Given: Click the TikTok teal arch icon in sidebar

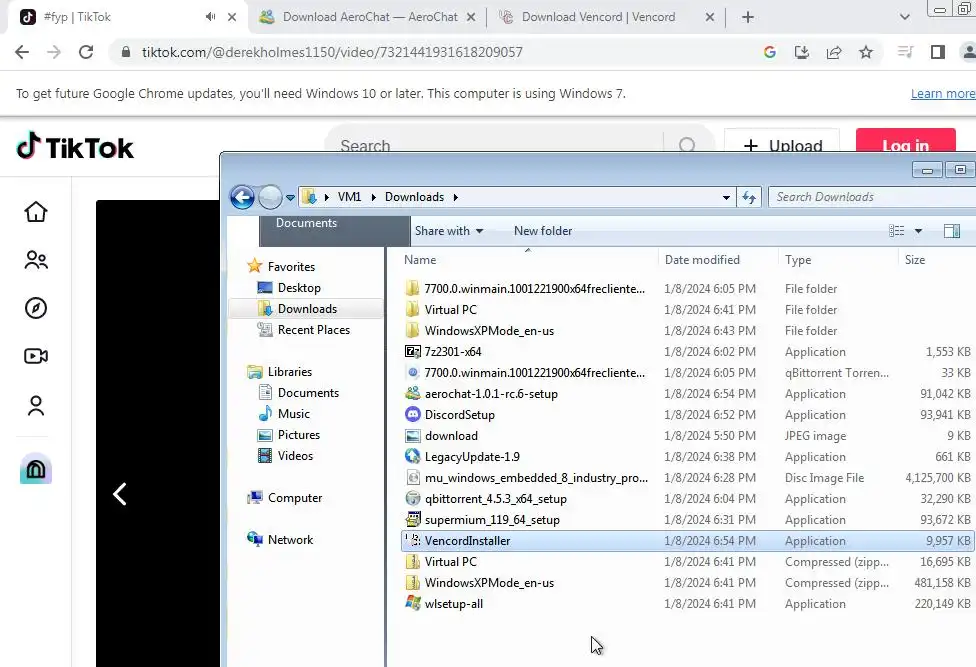Looking at the screenshot, I should (x=35, y=469).
